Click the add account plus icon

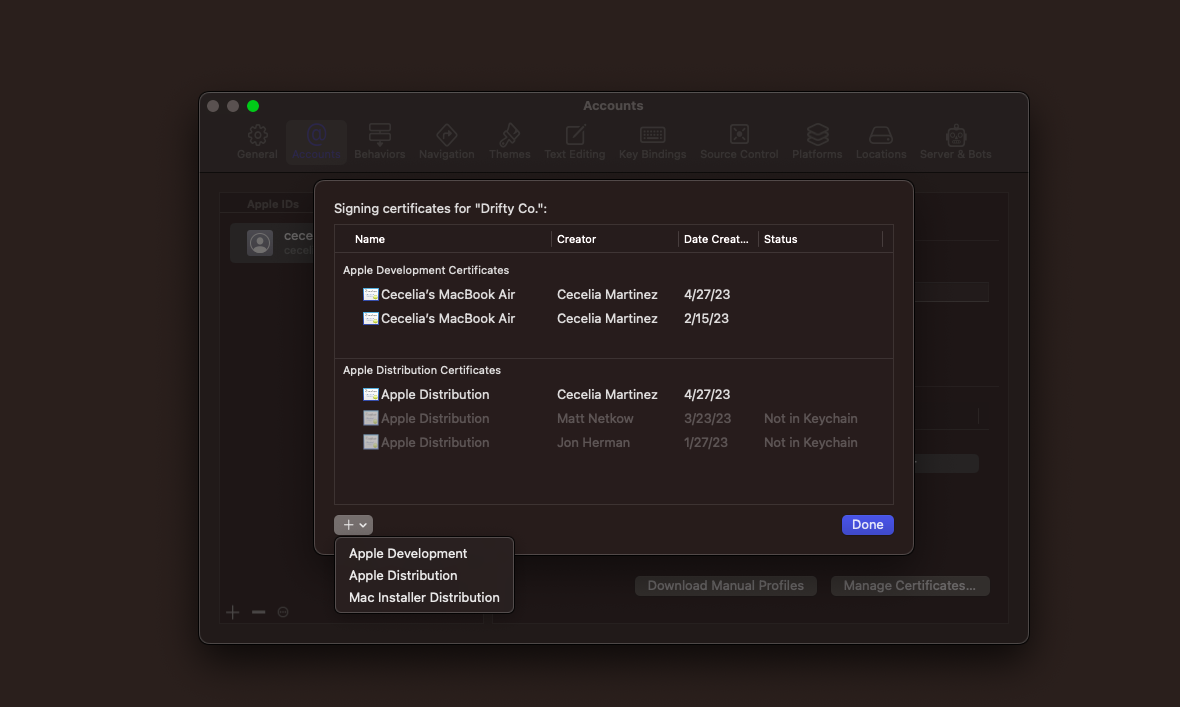click(233, 612)
